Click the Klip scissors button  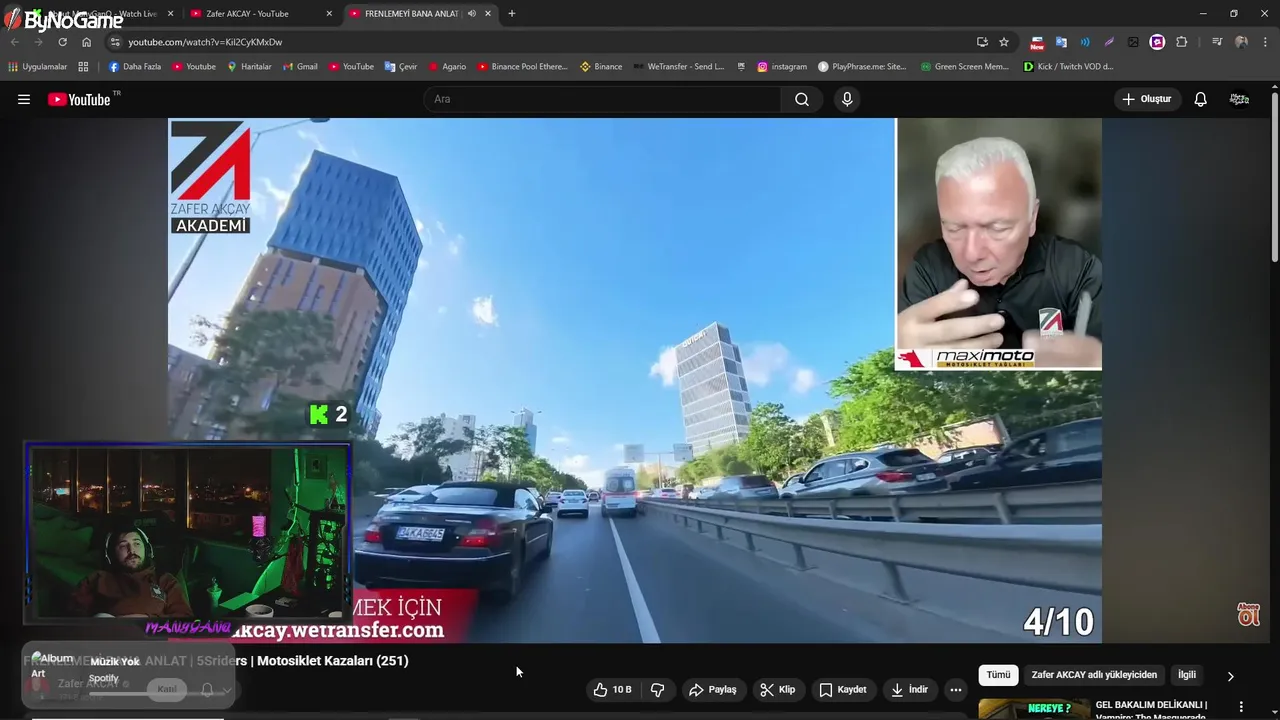tap(777, 689)
